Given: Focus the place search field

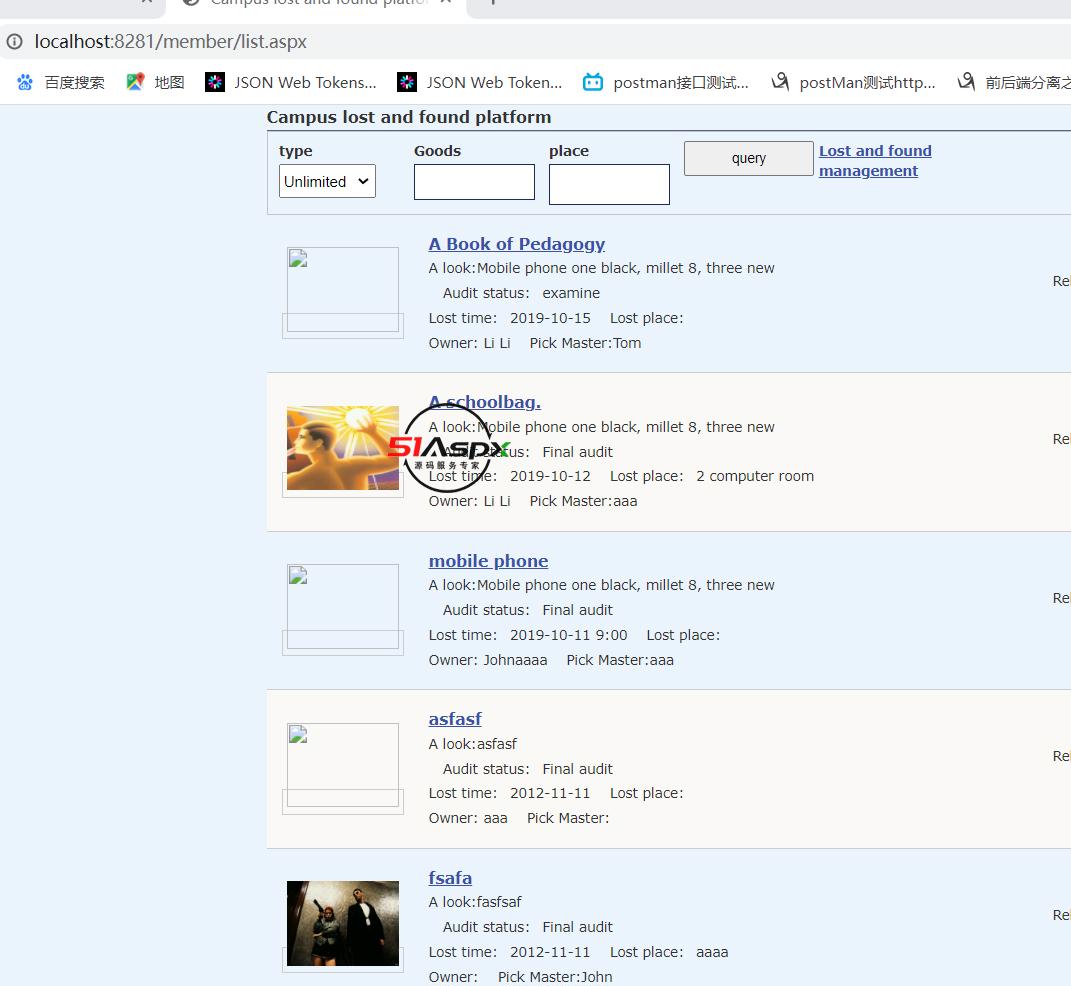Looking at the screenshot, I should pos(609,184).
